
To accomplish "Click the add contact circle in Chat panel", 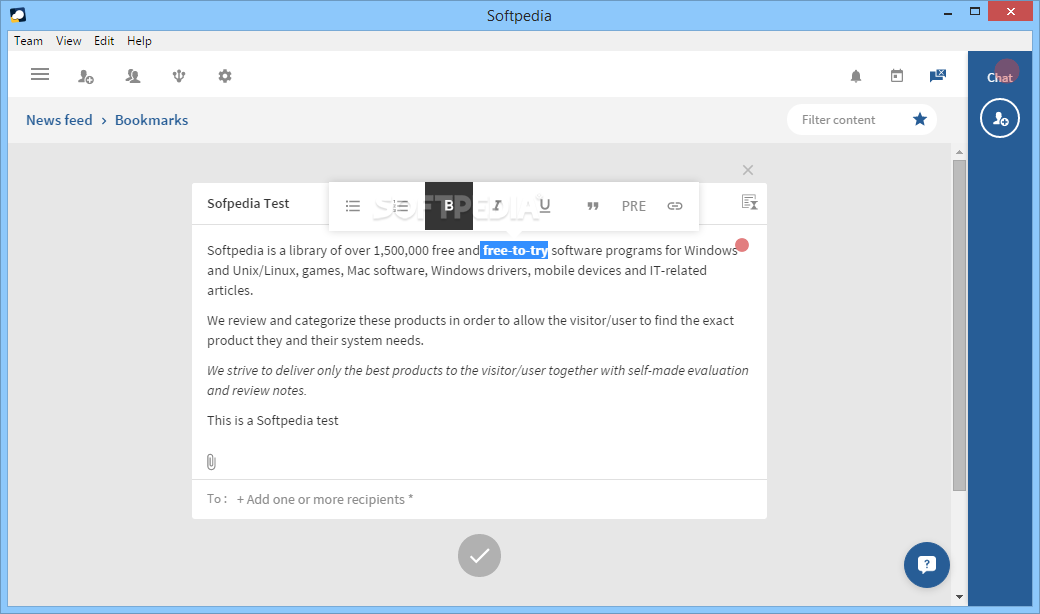I will 1000,118.
